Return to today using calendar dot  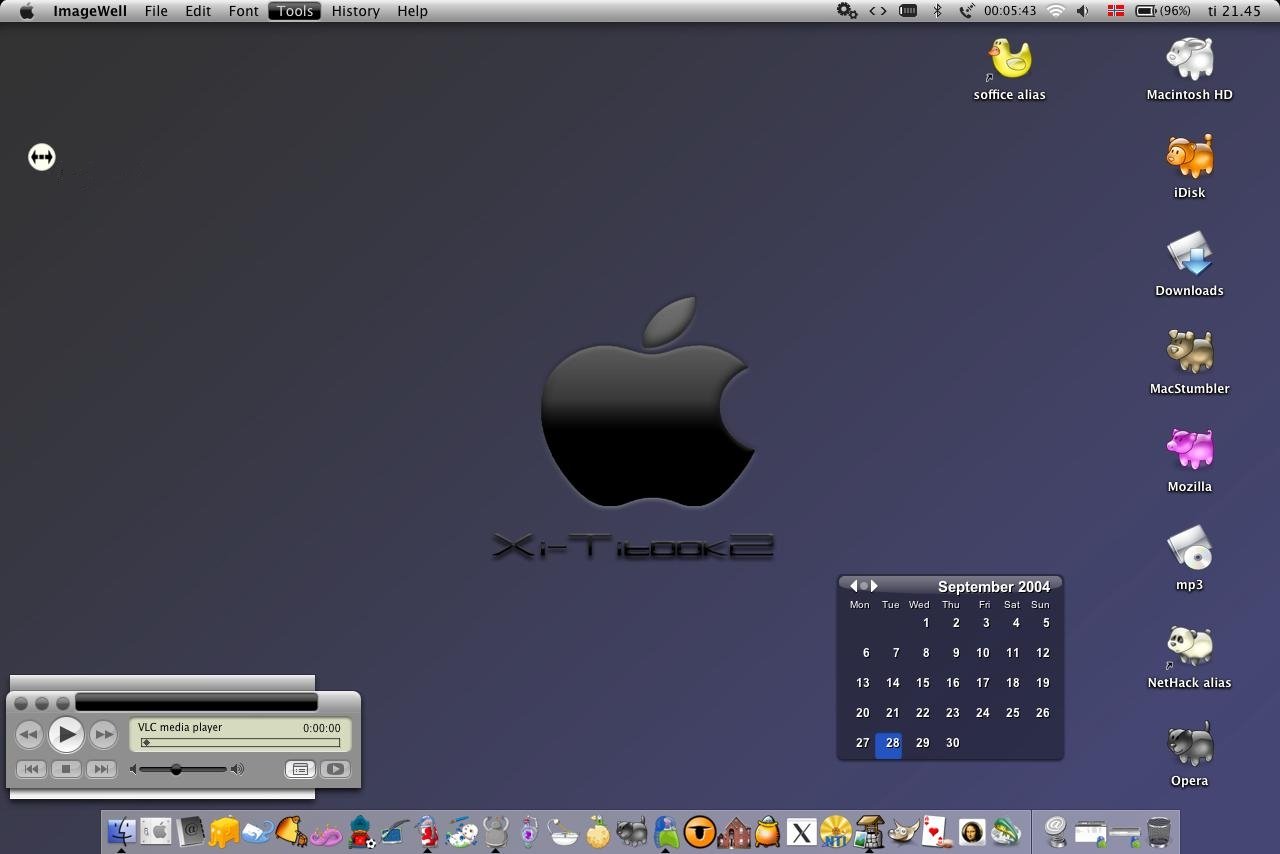click(864, 586)
